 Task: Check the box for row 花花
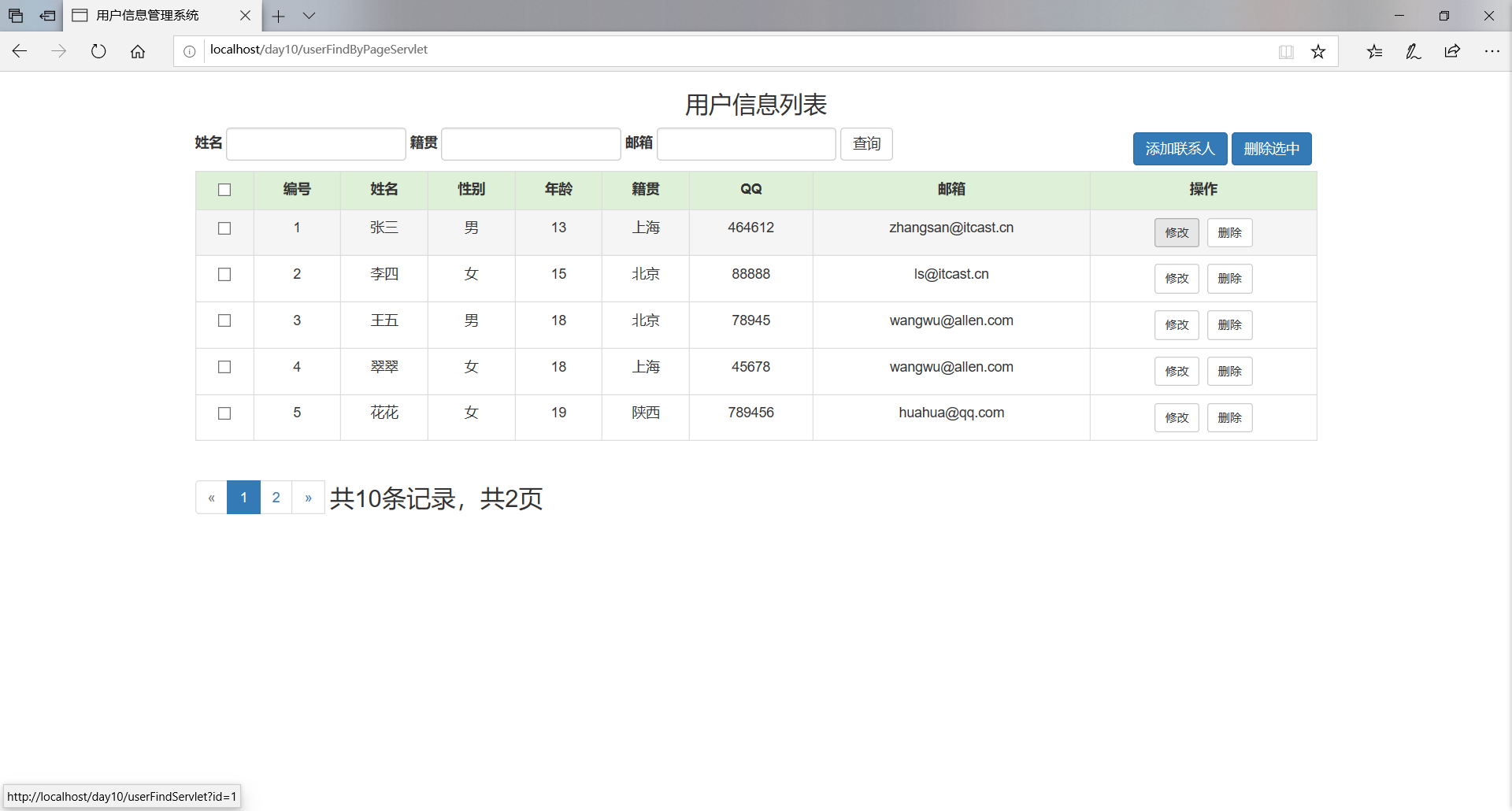click(224, 413)
